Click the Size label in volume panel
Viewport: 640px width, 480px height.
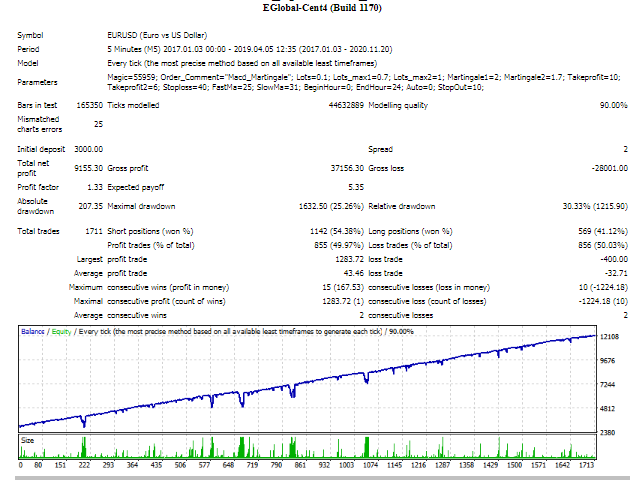pos(29,438)
